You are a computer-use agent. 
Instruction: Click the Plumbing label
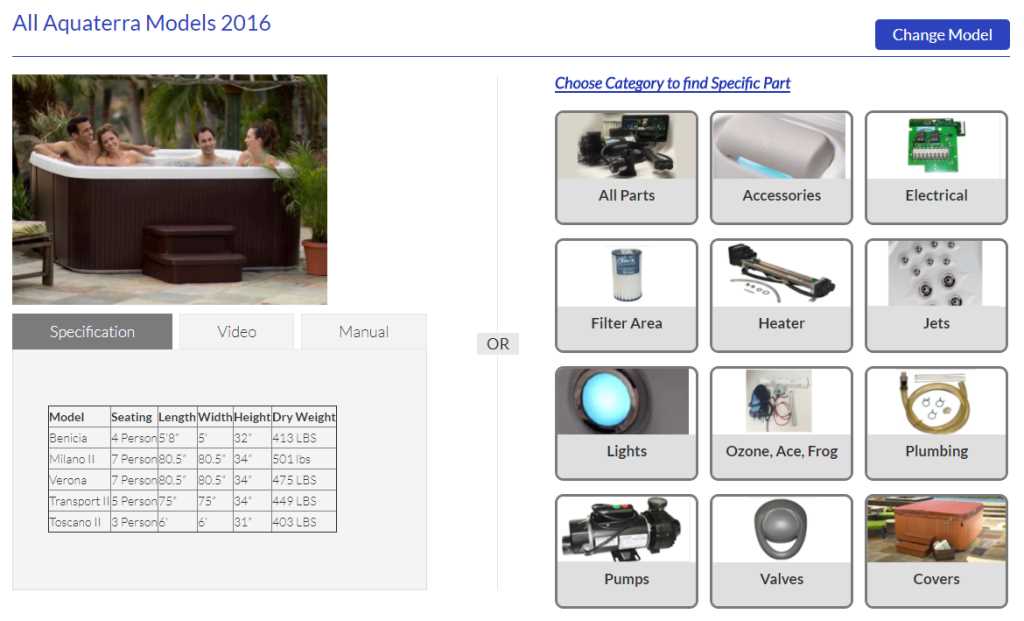coord(936,451)
